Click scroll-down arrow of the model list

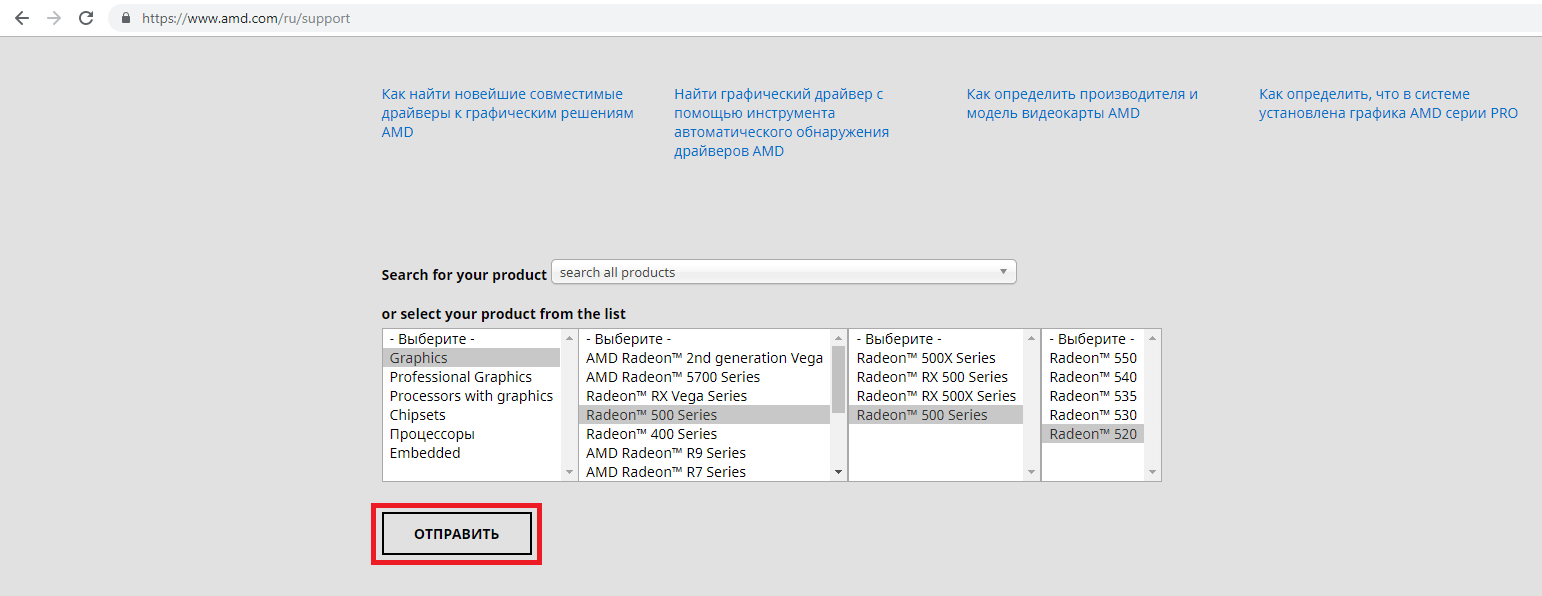point(1152,472)
